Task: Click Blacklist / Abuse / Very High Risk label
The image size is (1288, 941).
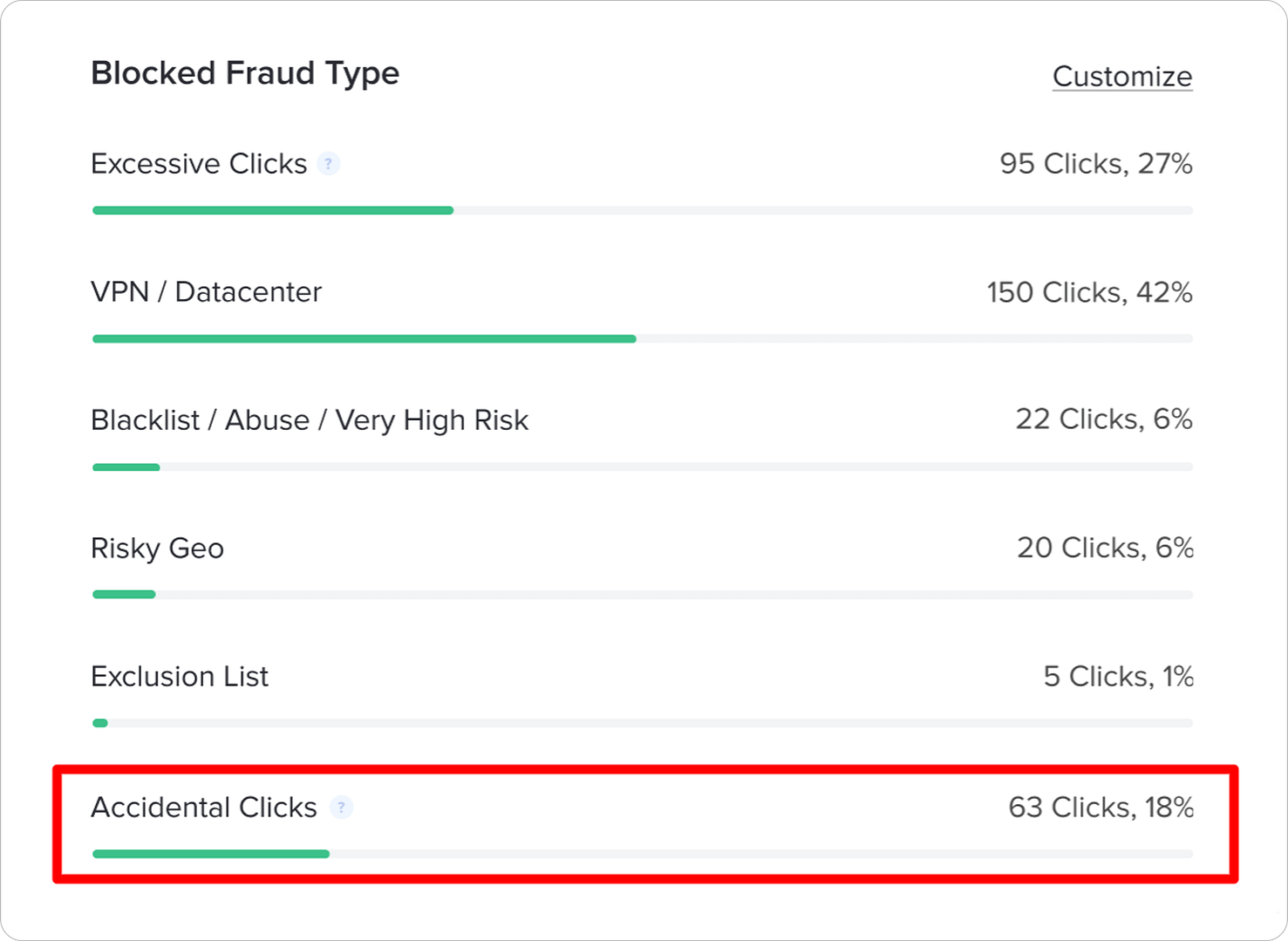Action: tap(310, 420)
